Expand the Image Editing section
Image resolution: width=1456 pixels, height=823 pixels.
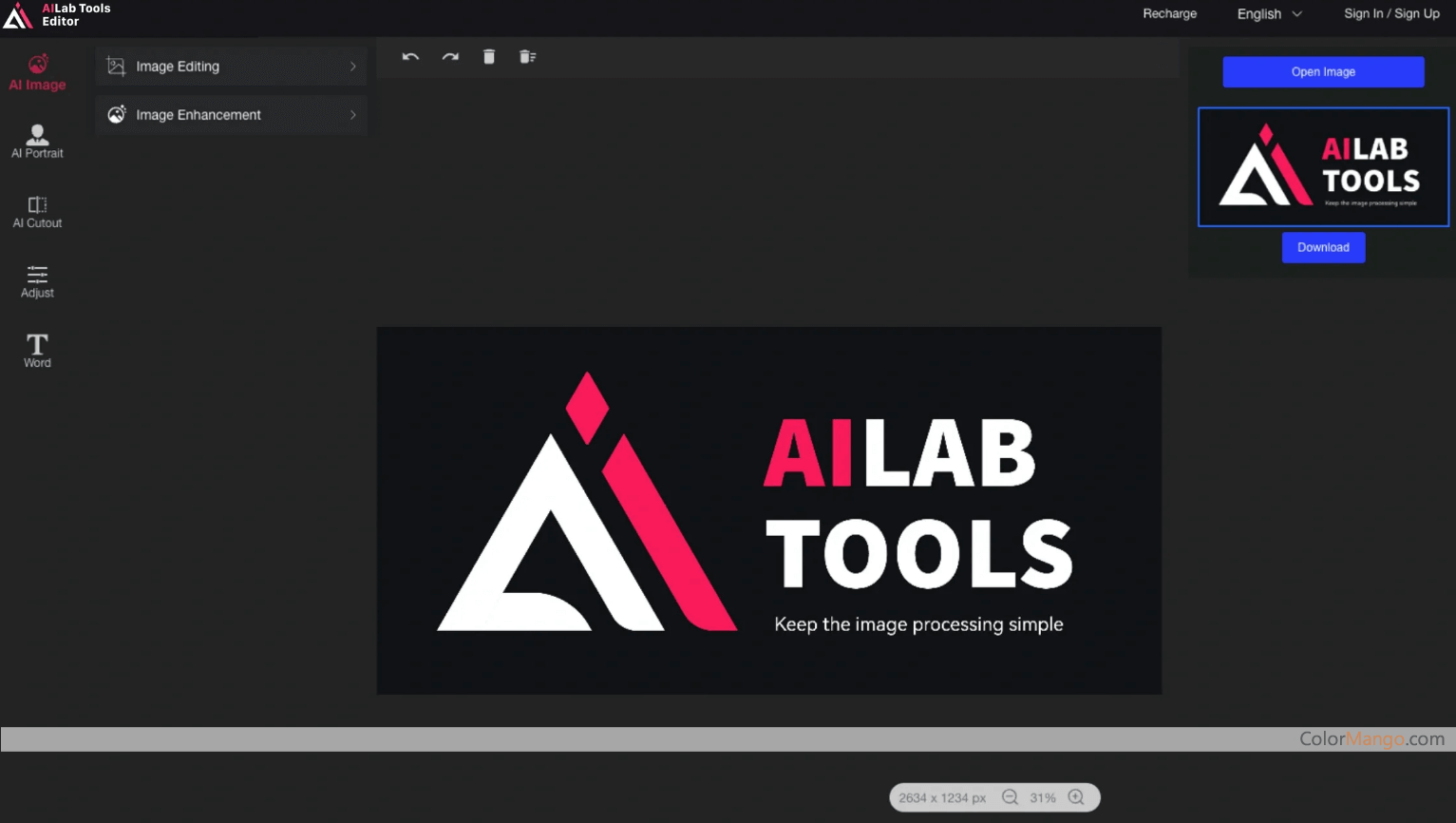click(230, 66)
